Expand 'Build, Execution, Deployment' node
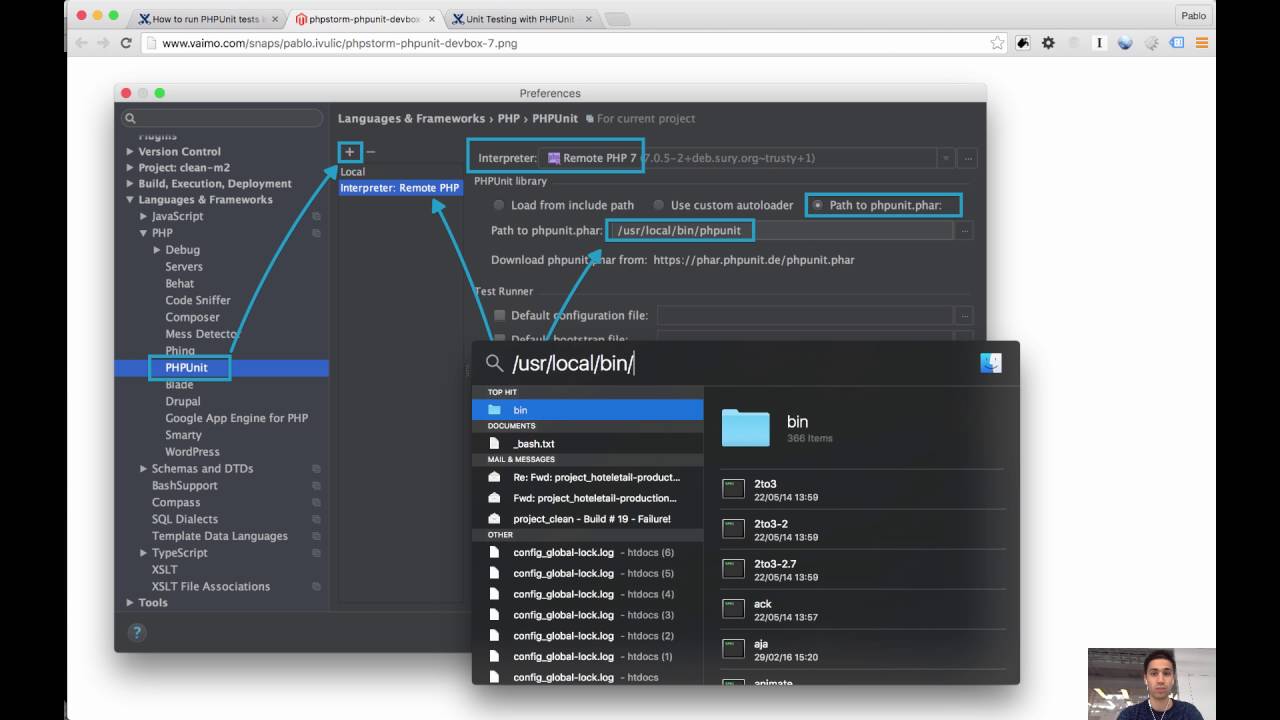This screenshot has height=720, width=1280. point(130,184)
